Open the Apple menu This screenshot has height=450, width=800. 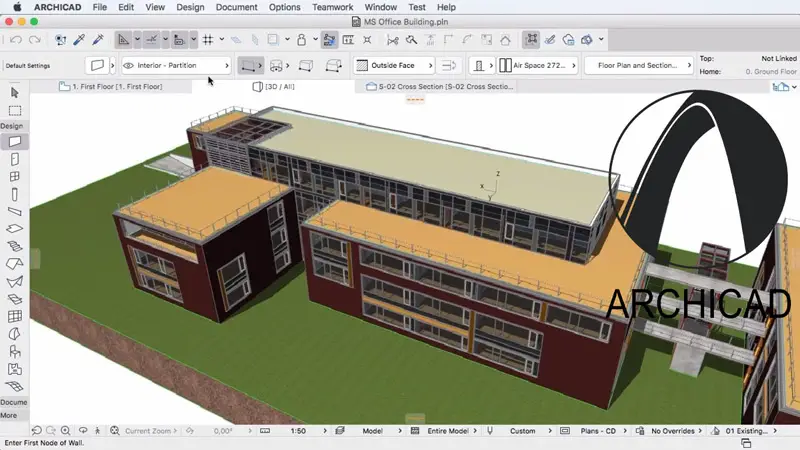pos(15,7)
